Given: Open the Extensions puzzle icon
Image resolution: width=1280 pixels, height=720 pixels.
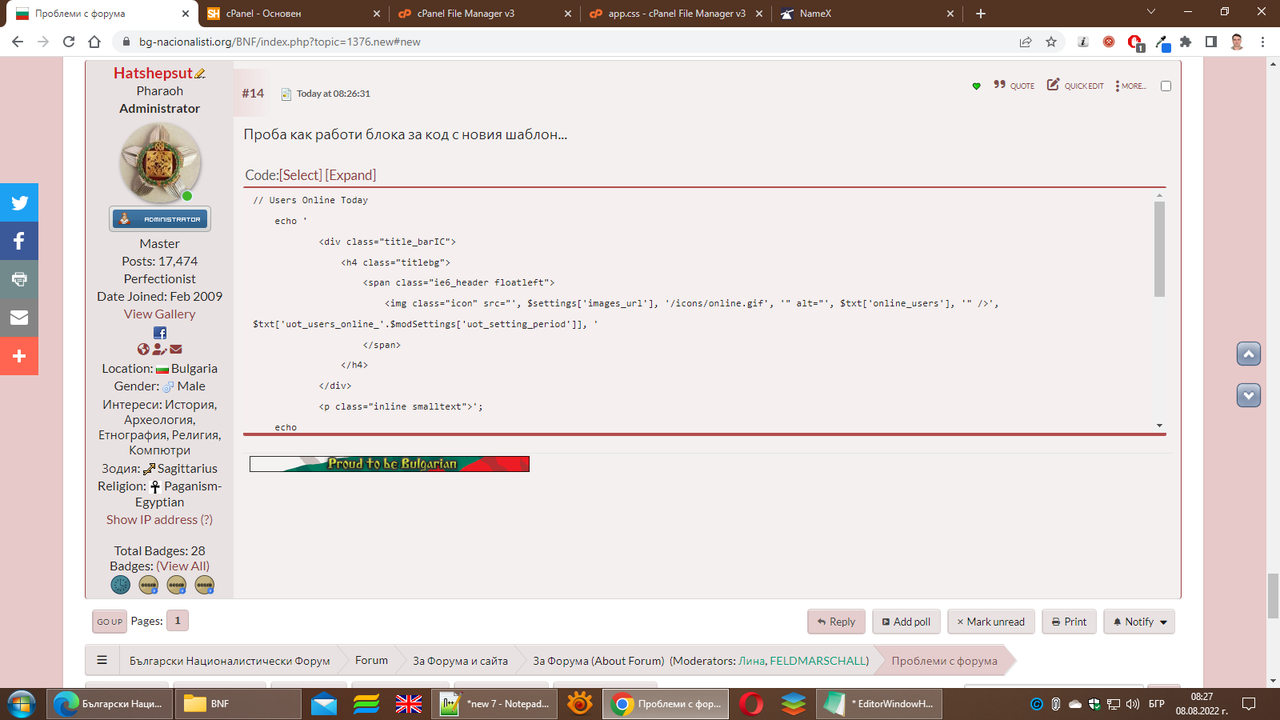Looking at the screenshot, I should tap(1186, 42).
